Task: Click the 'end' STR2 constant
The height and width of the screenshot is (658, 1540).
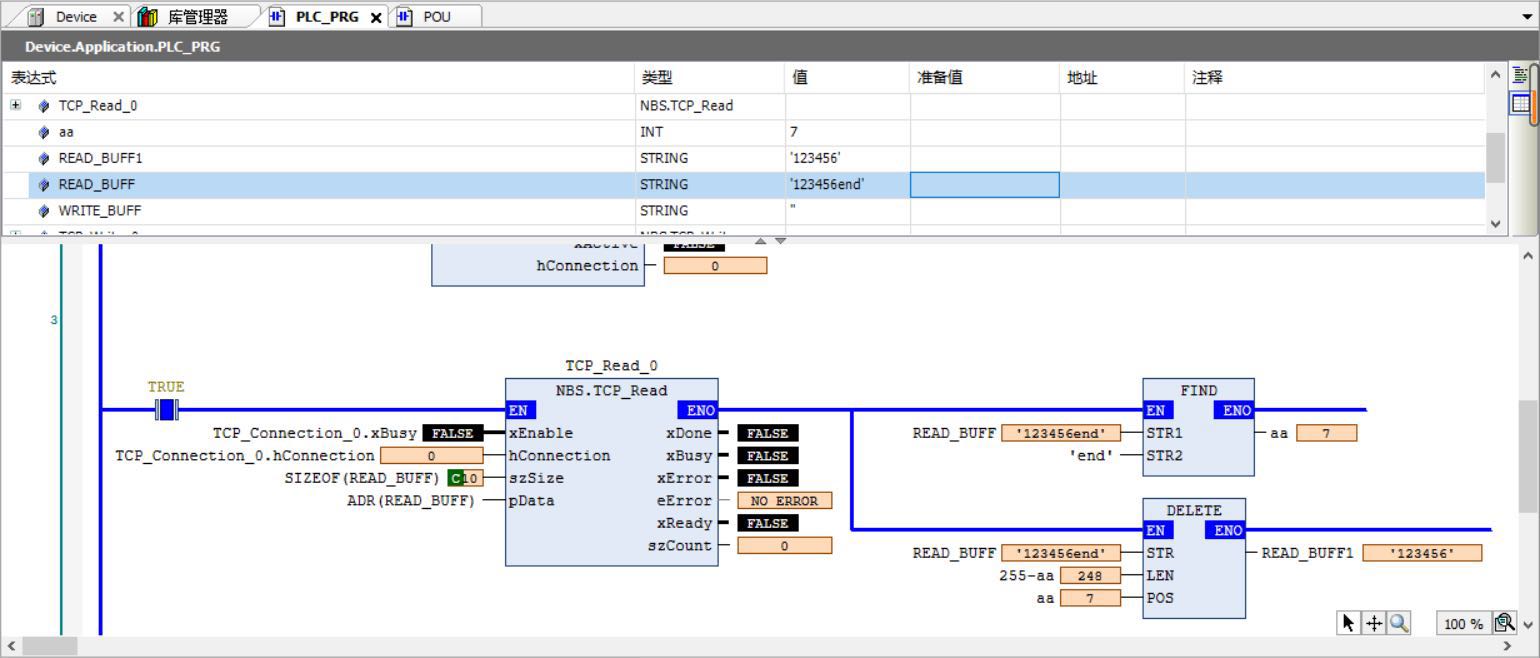Action: click(1091, 456)
